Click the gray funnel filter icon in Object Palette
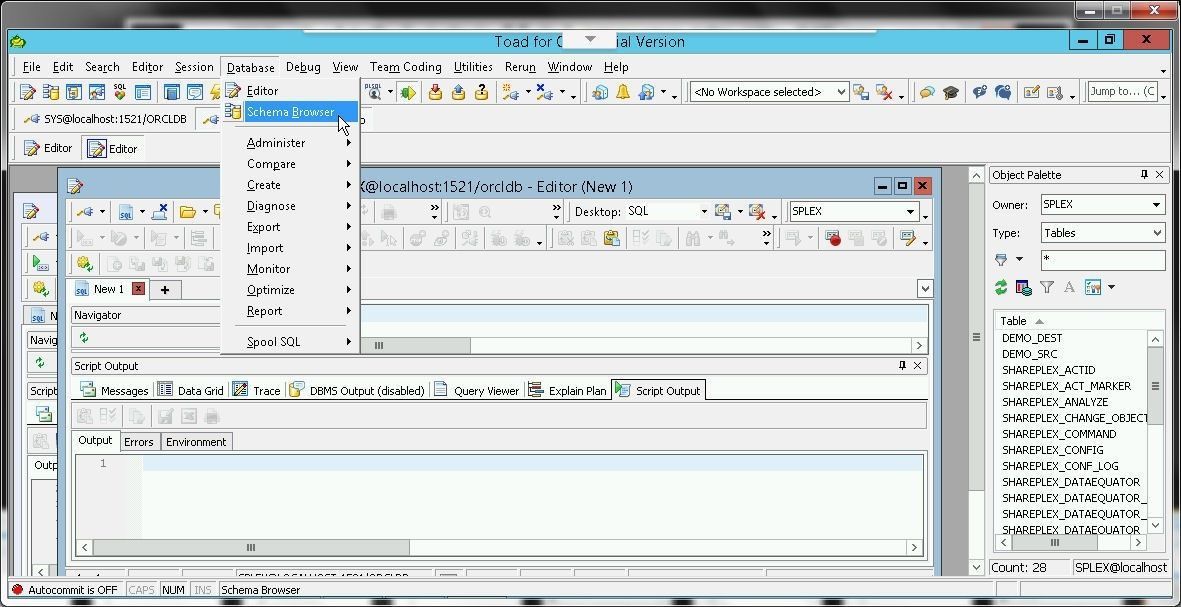Viewport: 1181px width, 607px height. point(1047,287)
